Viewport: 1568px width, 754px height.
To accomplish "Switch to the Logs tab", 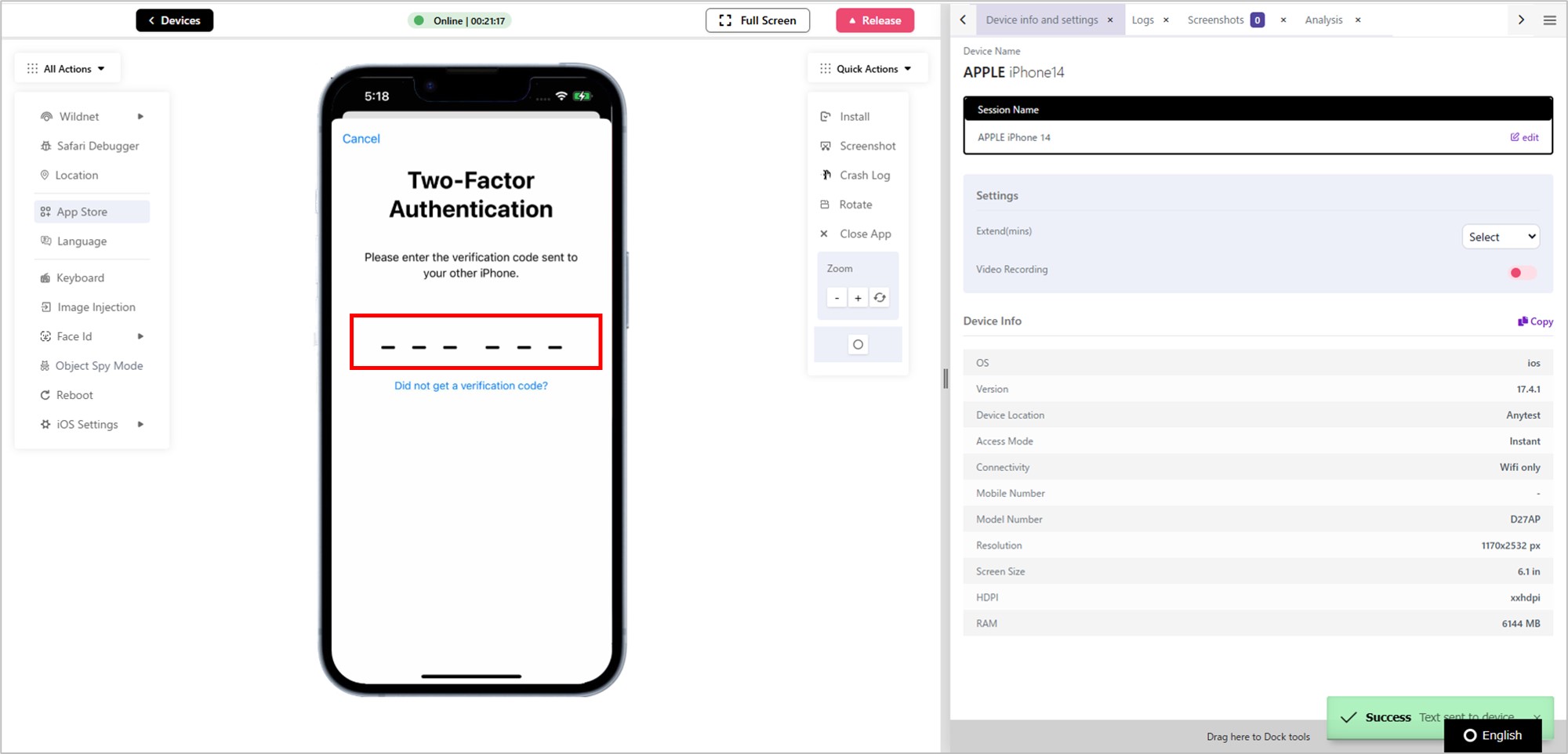I will [x=1142, y=20].
